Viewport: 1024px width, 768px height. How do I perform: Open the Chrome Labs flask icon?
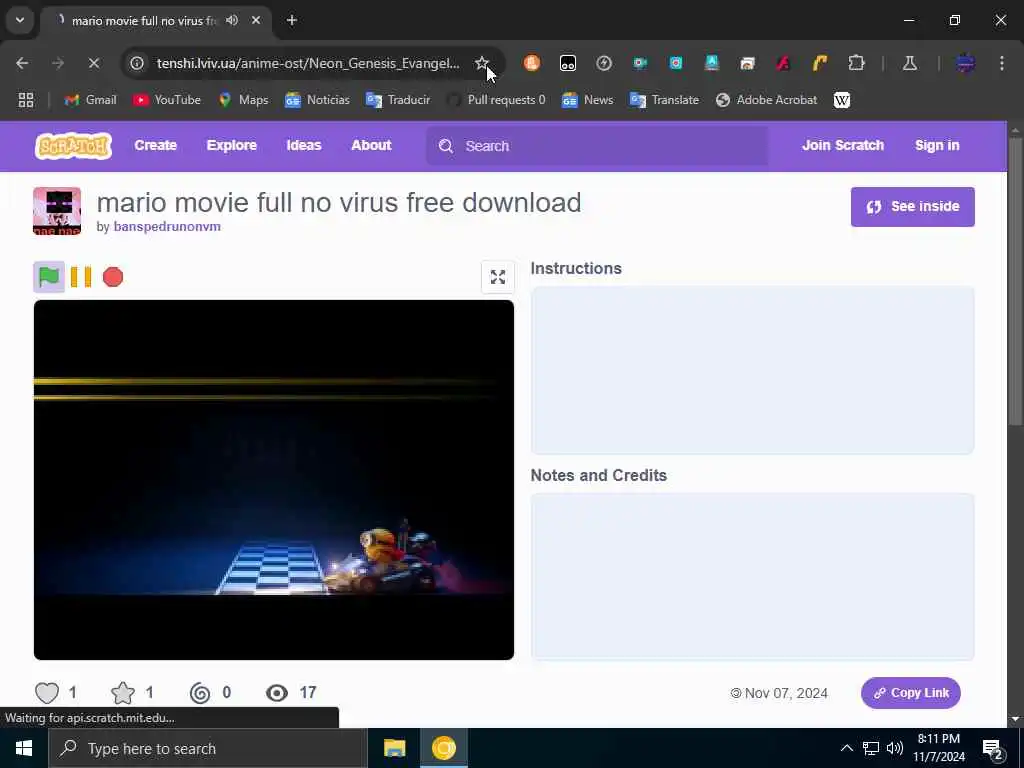[909, 63]
